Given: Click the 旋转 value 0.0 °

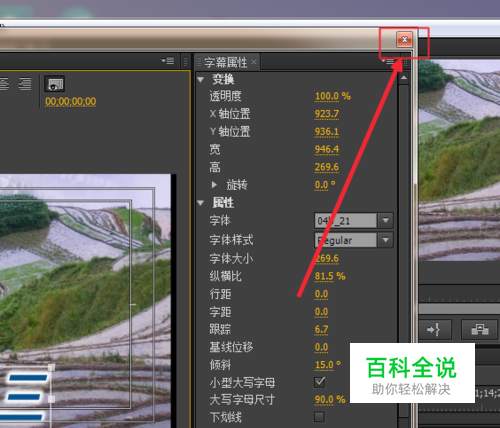Looking at the screenshot, I should [x=325, y=185].
